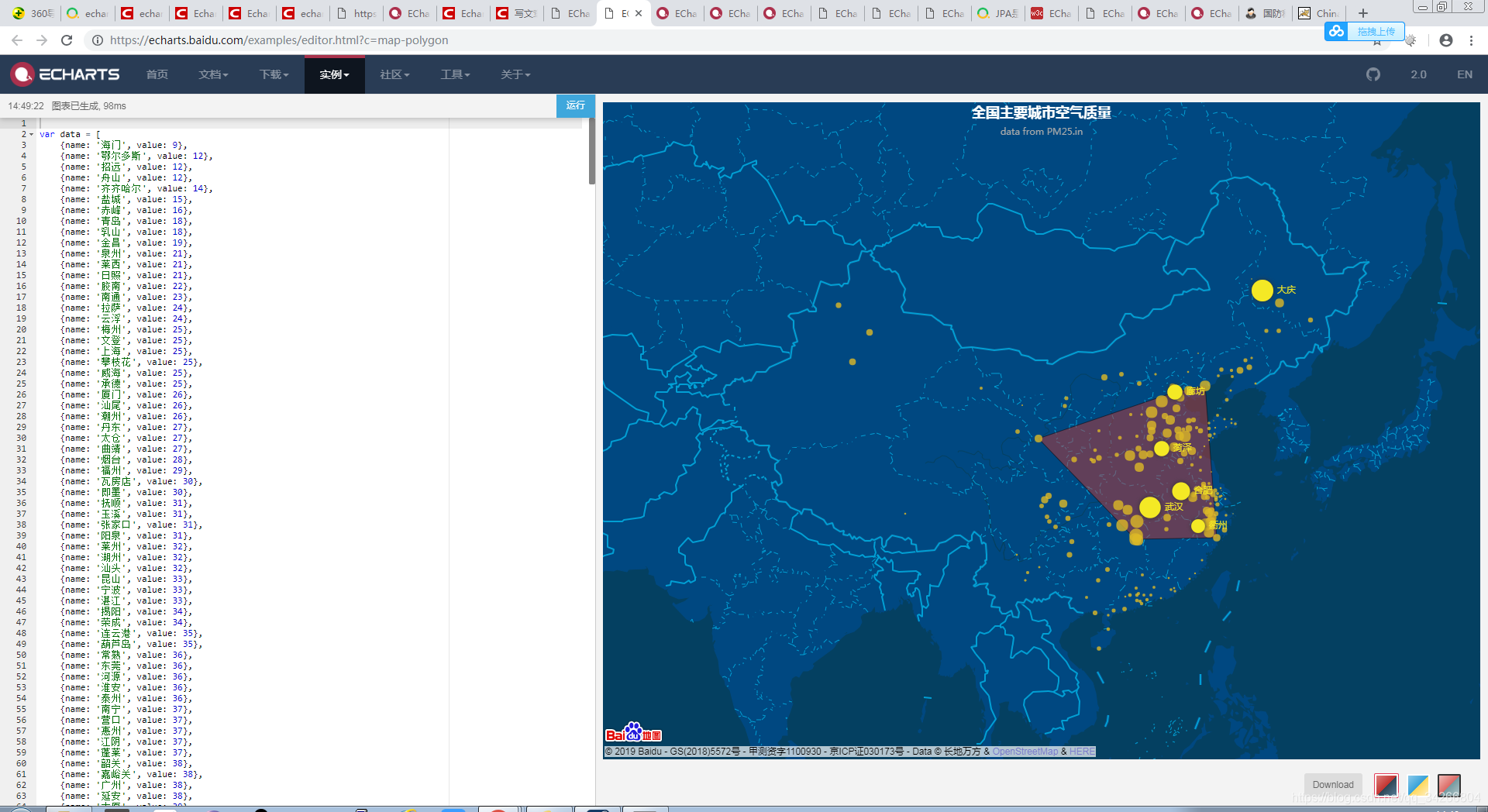Click the browser reload icon
The image size is (1488, 812).
pos(67,40)
